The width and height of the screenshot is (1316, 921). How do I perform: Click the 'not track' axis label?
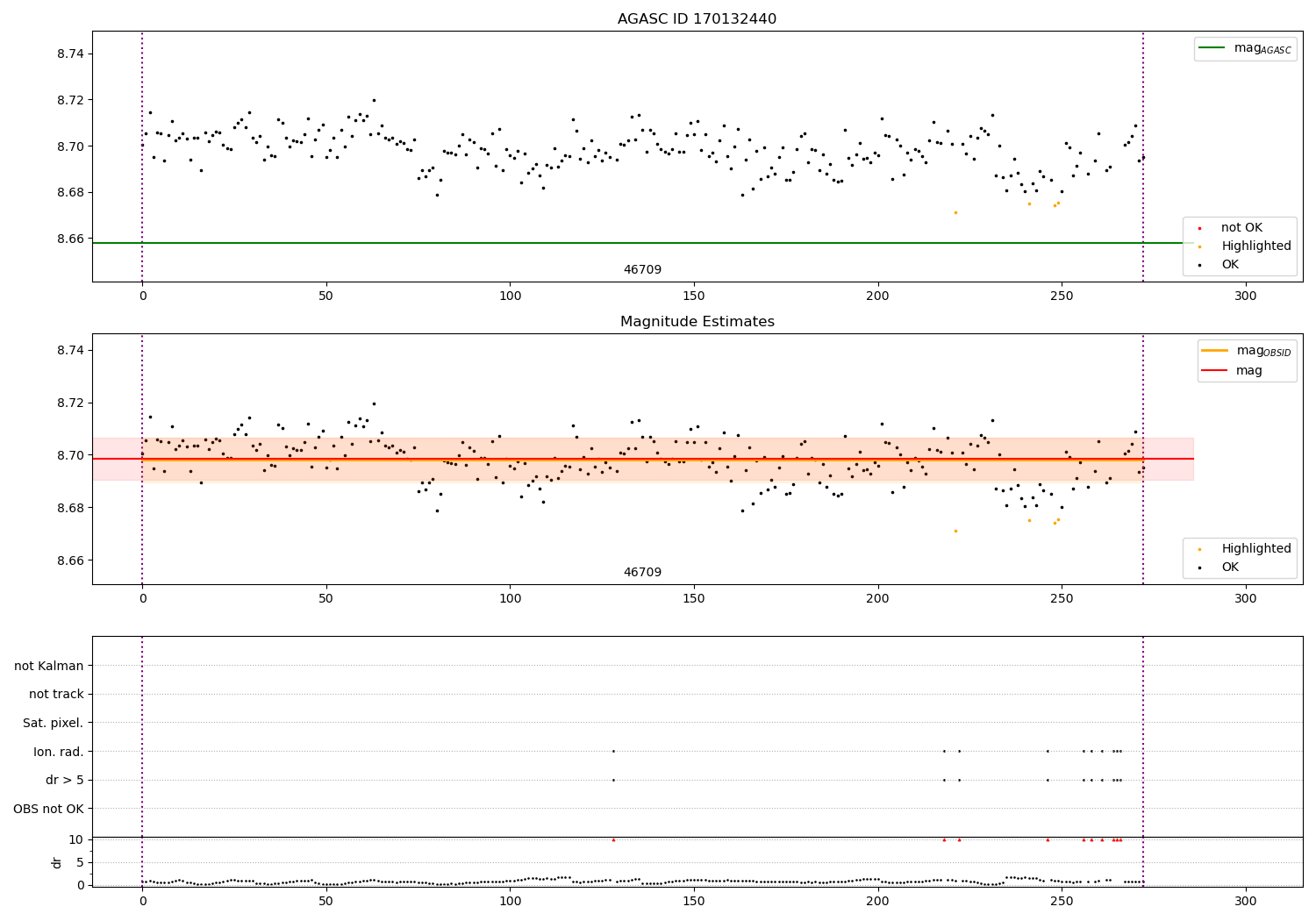tap(56, 695)
